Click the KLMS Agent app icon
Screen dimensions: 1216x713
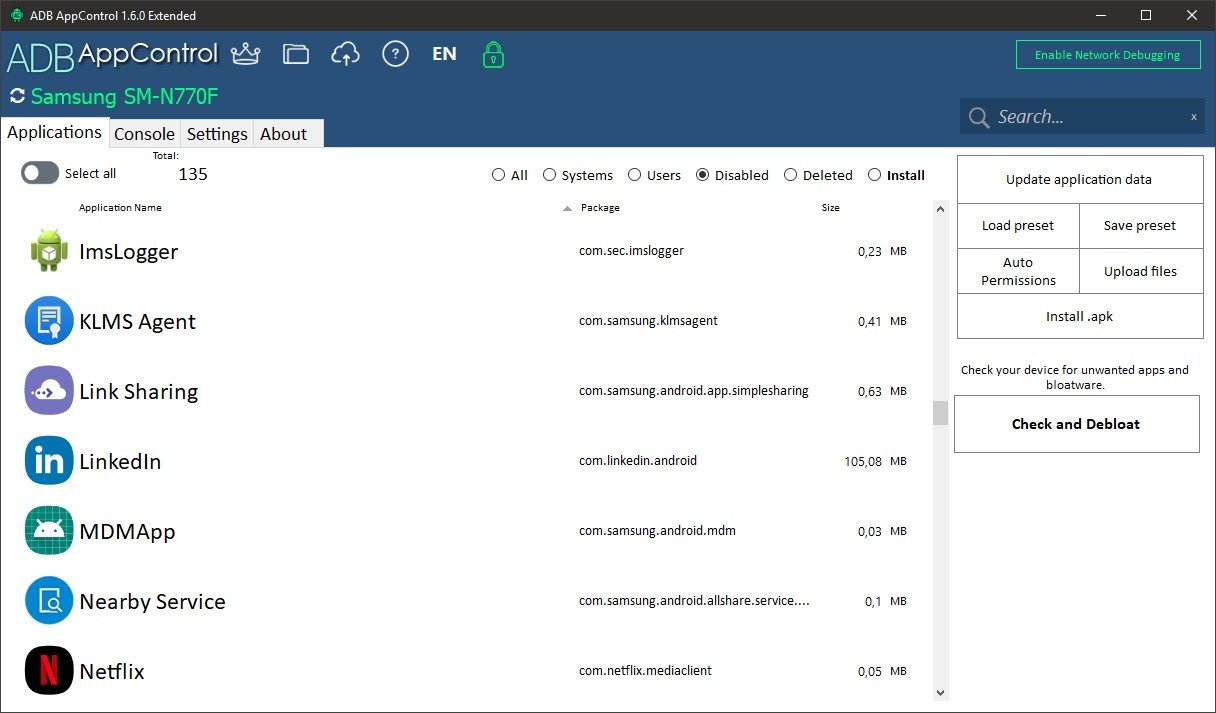(49, 321)
